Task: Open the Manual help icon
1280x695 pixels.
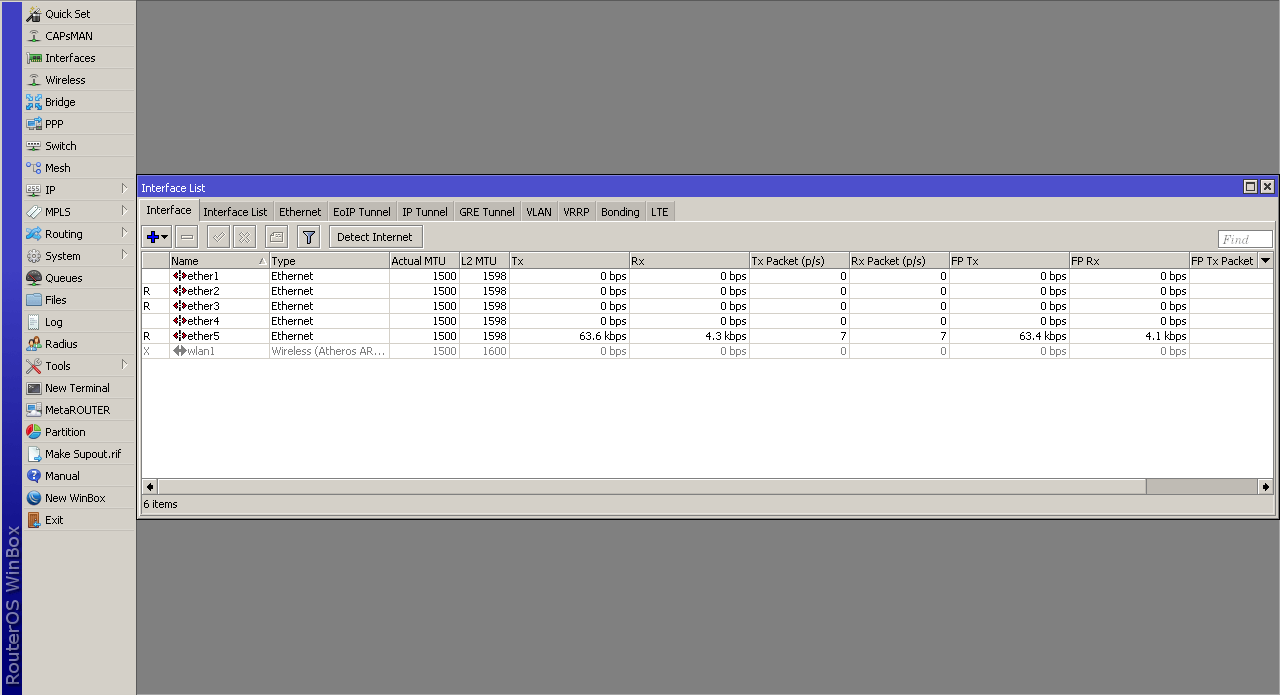Action: click(x=34, y=476)
